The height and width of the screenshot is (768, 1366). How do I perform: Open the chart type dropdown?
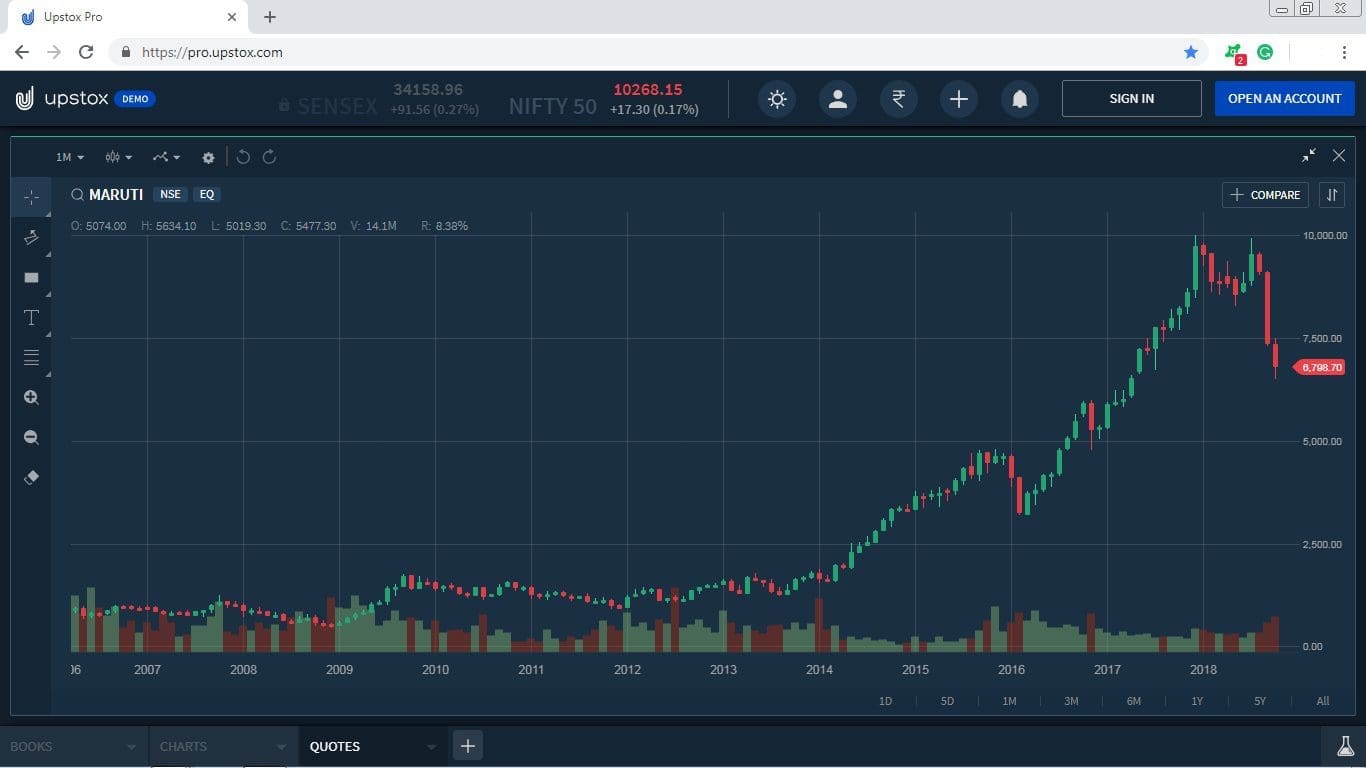pos(117,157)
